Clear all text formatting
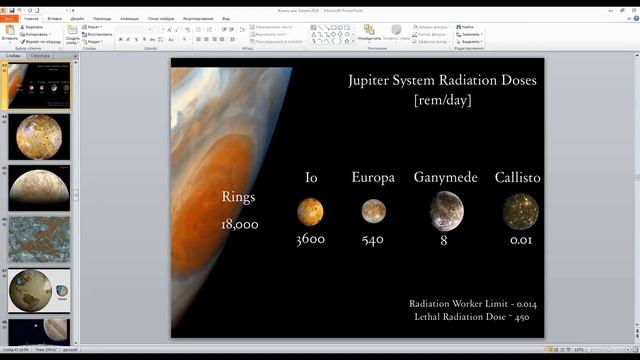The height and width of the screenshot is (360, 640). tap(187, 30)
